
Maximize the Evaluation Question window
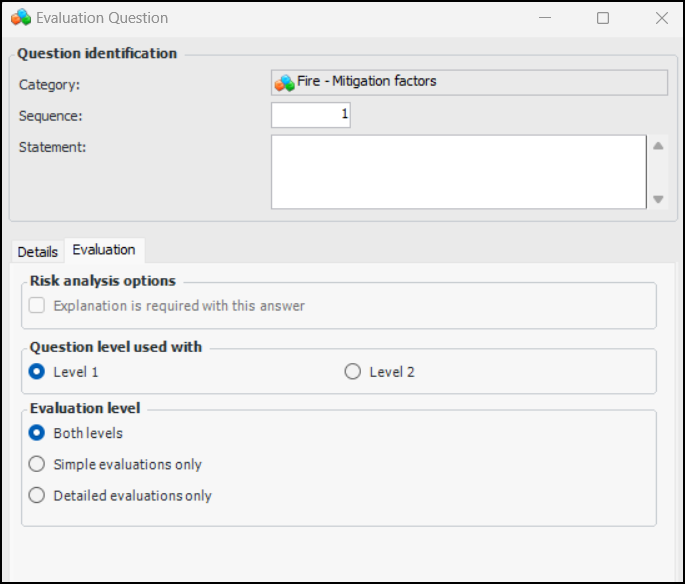[603, 18]
